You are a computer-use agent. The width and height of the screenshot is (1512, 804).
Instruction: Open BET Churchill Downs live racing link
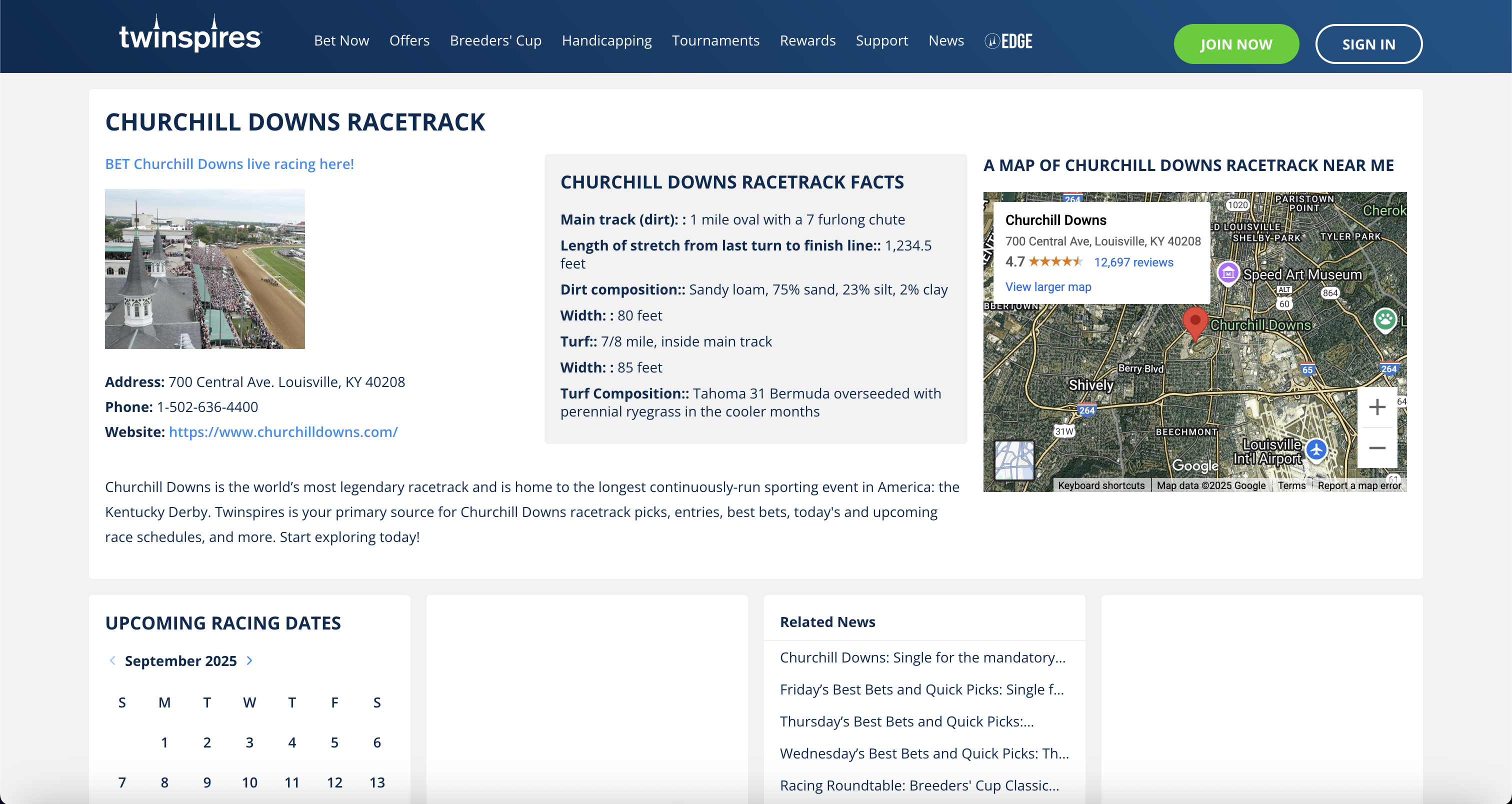pos(229,163)
